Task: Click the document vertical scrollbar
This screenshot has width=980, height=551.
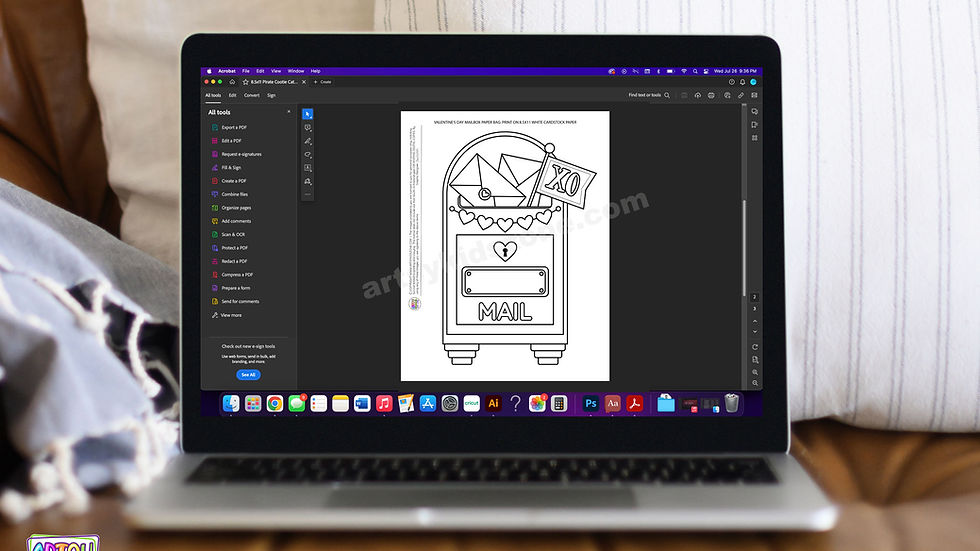Action: pyautogui.click(x=744, y=248)
